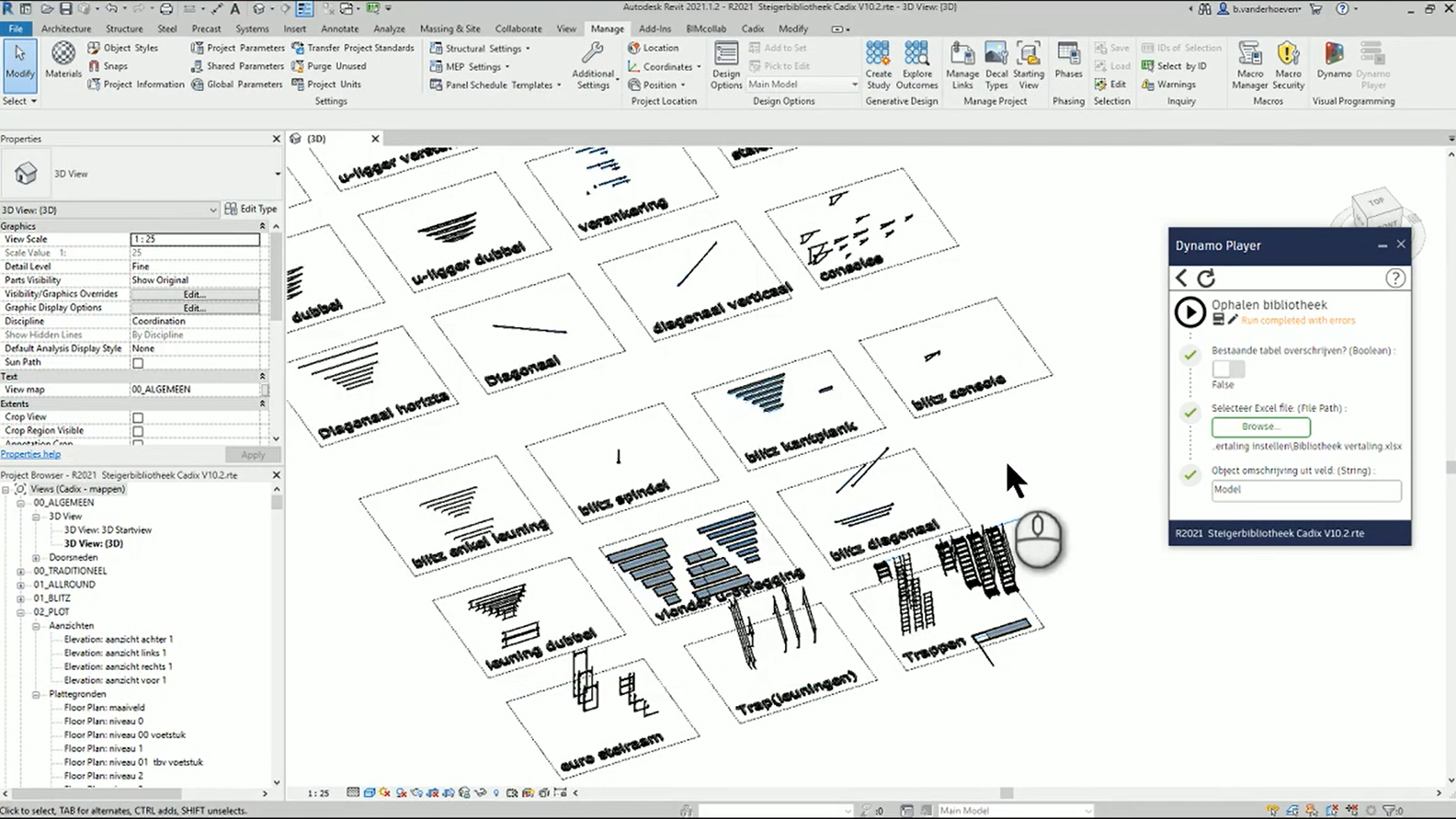
Task: Enable the Crop View checkbox
Action: (x=138, y=418)
